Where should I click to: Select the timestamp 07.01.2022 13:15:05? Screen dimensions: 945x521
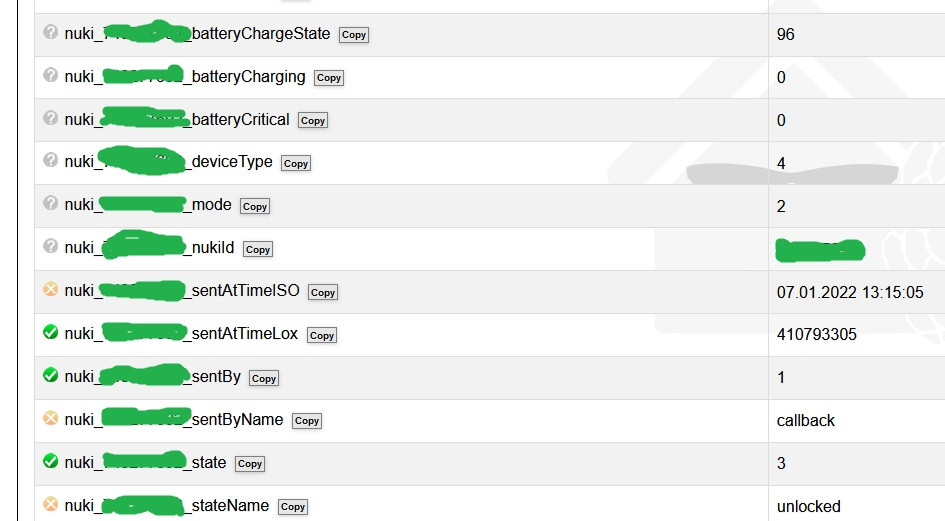click(x=850, y=292)
